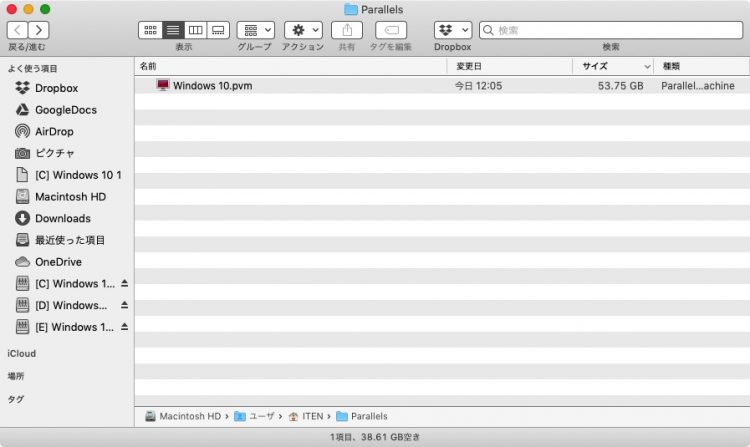Toggle sort direction arrow on Size column
Screen dimensions: 750x447
(x=647, y=66)
